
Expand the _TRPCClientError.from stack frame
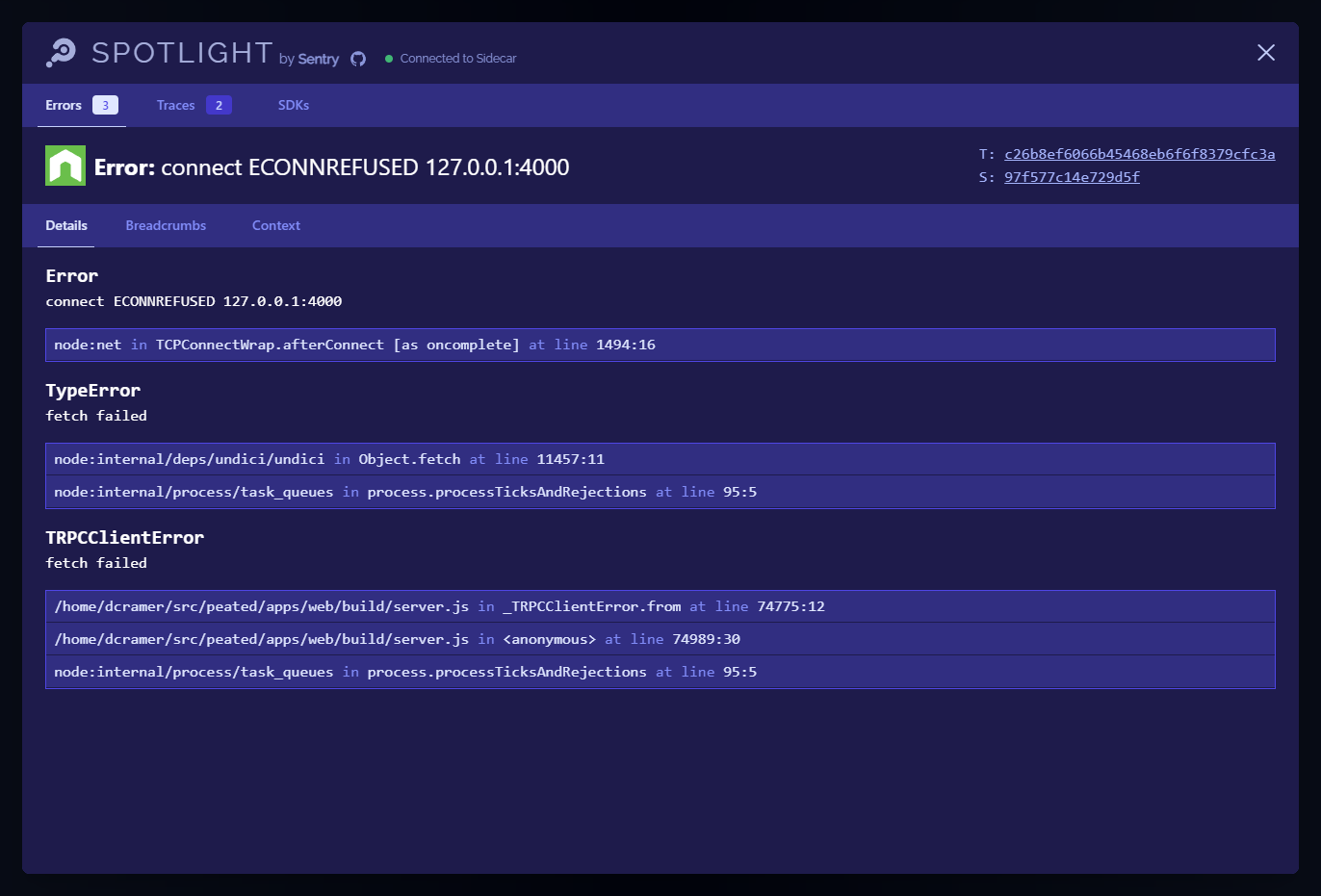click(660, 606)
